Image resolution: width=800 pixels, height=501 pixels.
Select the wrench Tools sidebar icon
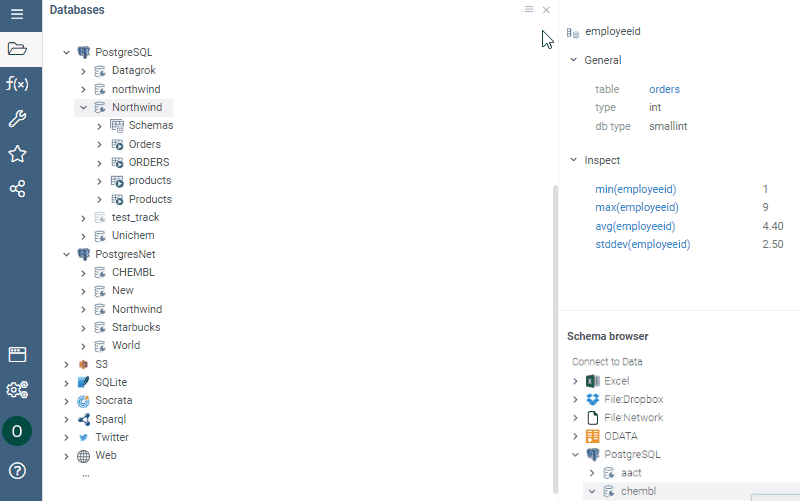tap(17, 119)
